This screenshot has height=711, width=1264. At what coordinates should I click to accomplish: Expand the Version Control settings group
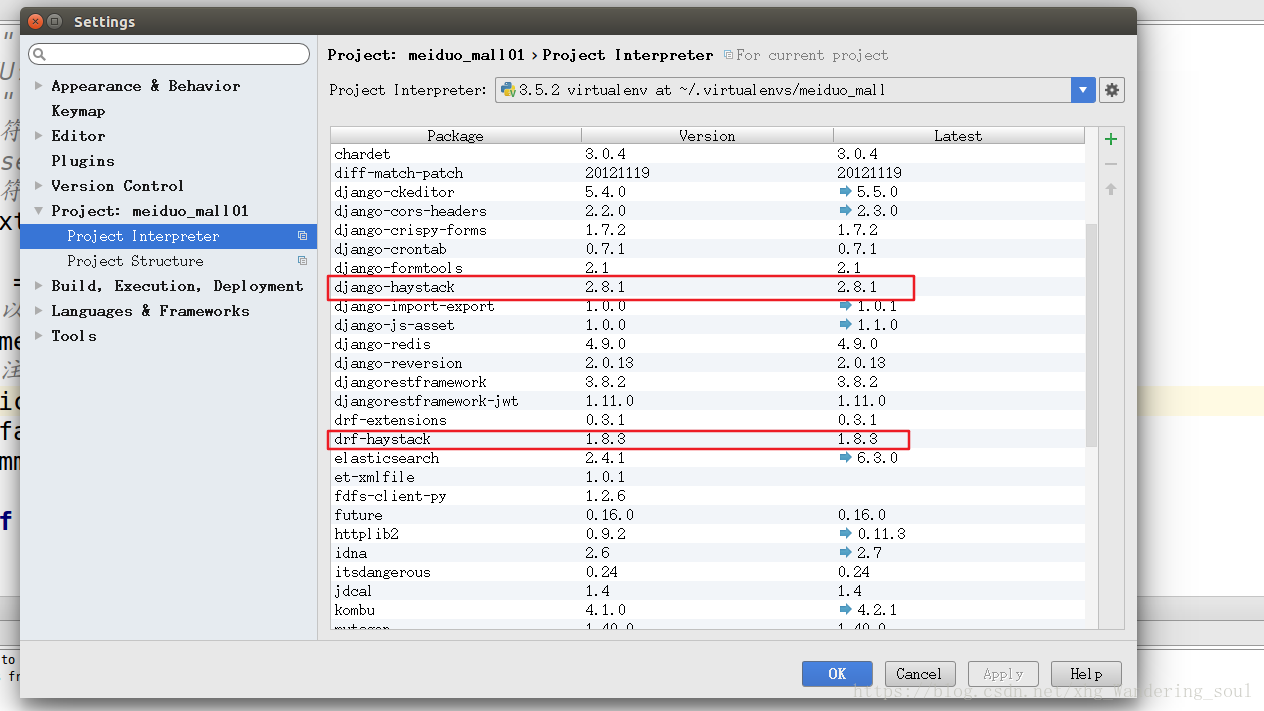[x=38, y=186]
